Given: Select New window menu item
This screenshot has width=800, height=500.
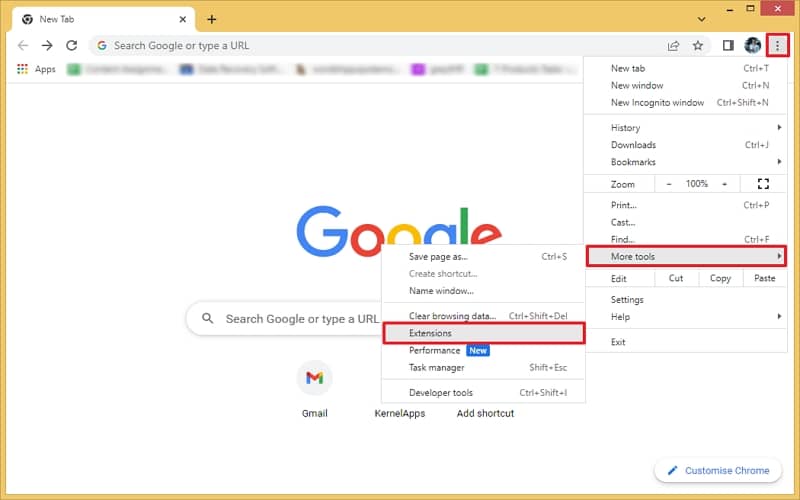Looking at the screenshot, I should (686, 85).
